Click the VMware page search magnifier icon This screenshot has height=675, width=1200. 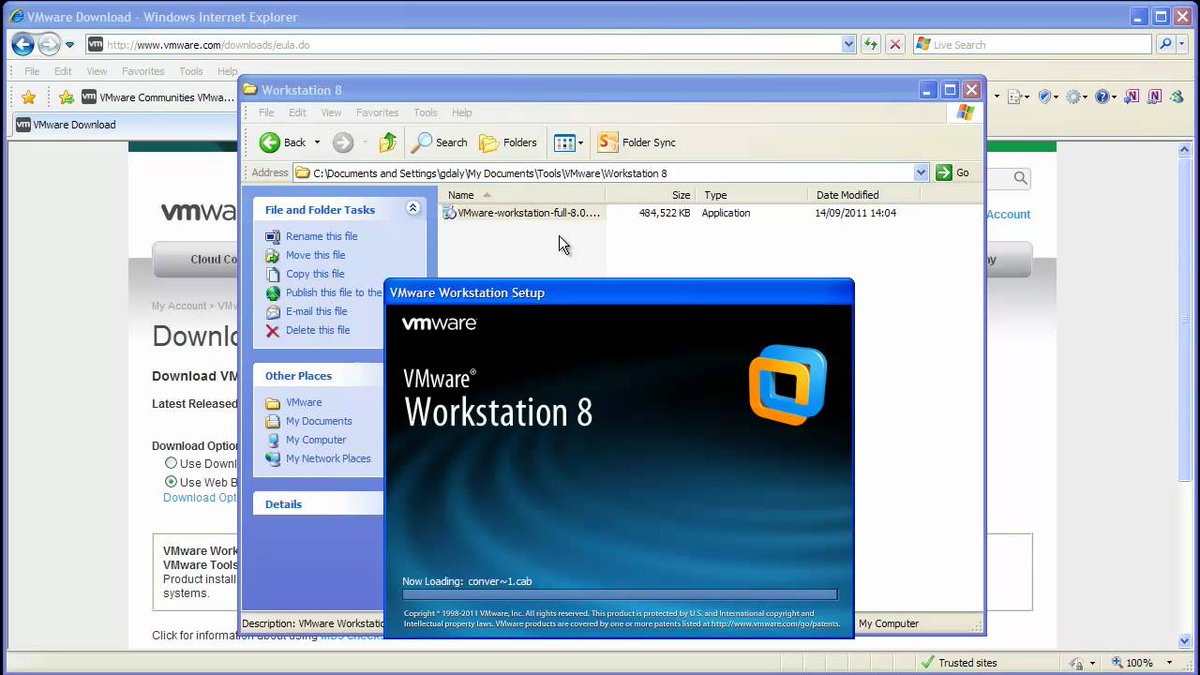point(1020,178)
